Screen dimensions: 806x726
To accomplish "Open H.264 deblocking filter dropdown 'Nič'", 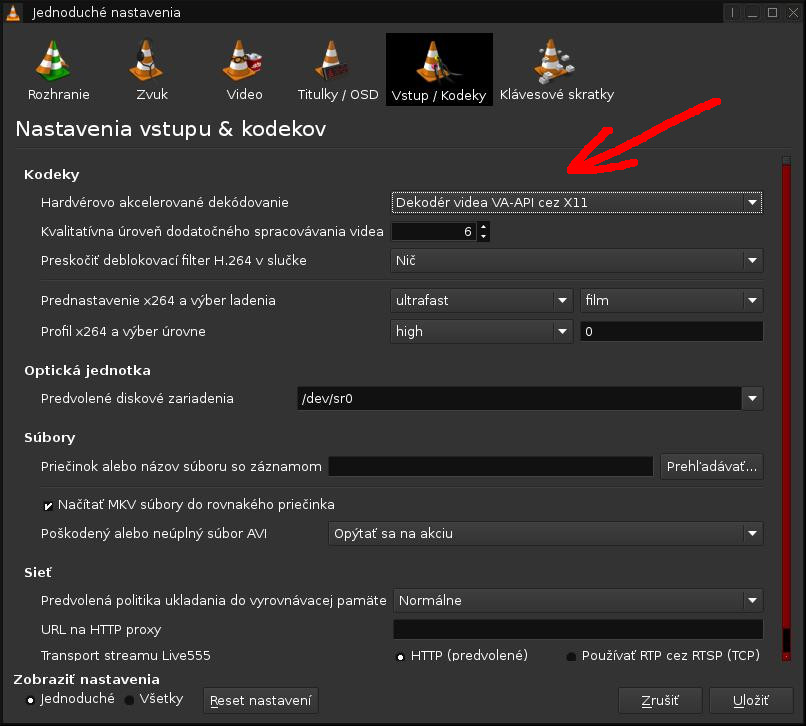I will click(x=577, y=261).
